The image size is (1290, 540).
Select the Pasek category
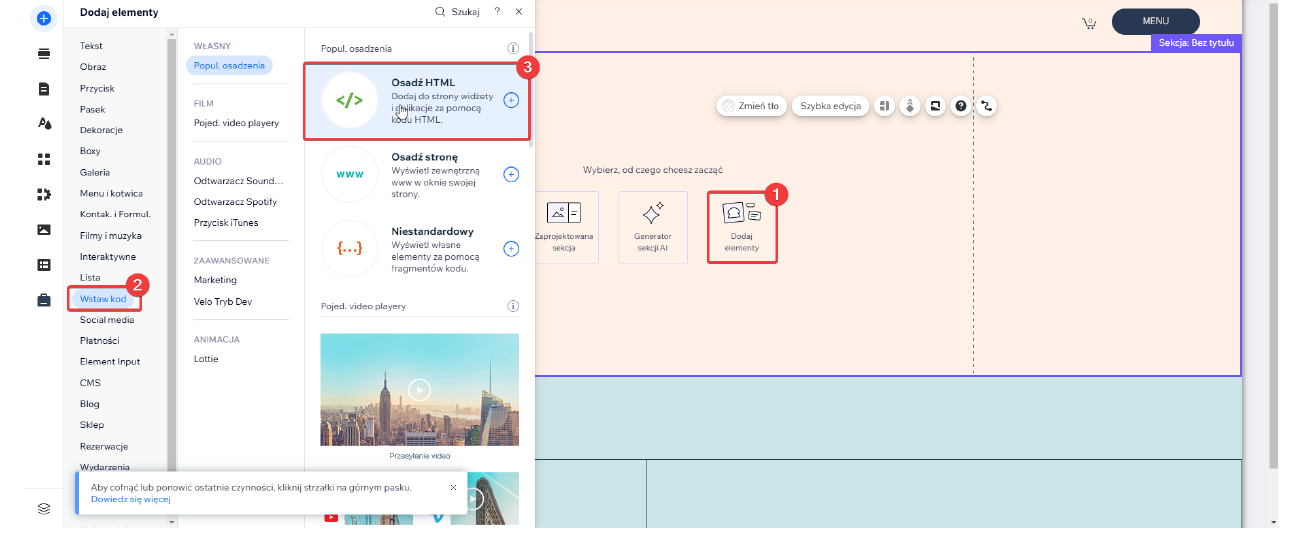point(92,109)
